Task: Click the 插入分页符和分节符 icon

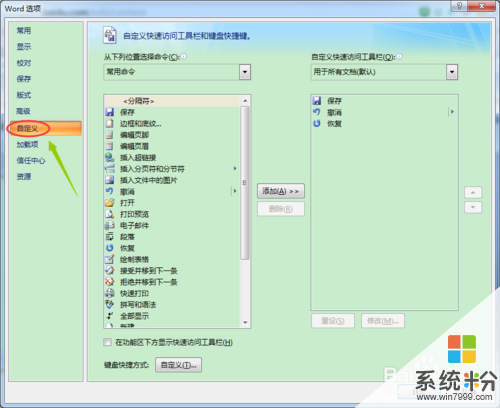Action: (110, 169)
